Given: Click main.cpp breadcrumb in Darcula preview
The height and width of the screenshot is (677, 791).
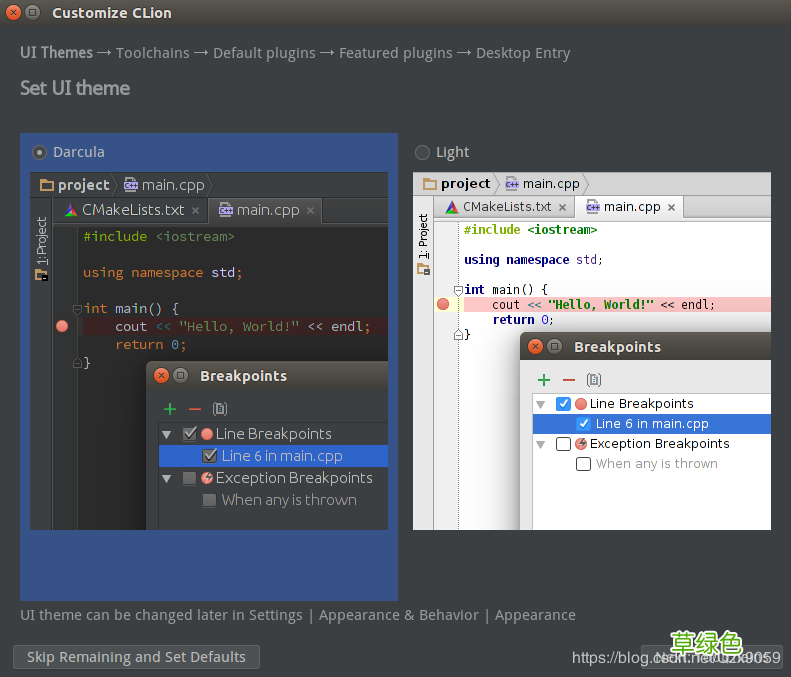Looking at the screenshot, I should (164, 185).
